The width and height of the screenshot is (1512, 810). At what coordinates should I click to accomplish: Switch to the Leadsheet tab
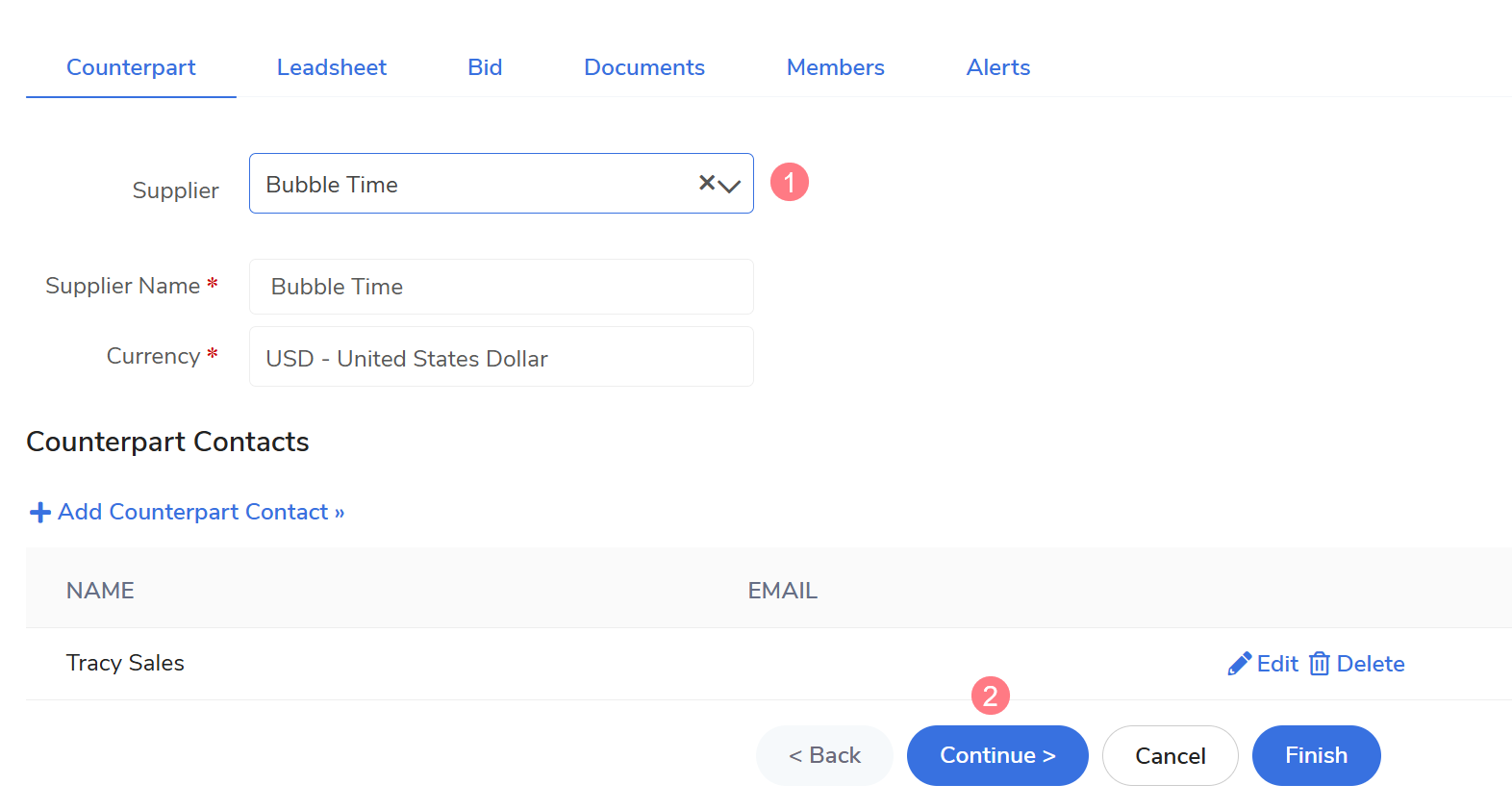click(x=332, y=67)
